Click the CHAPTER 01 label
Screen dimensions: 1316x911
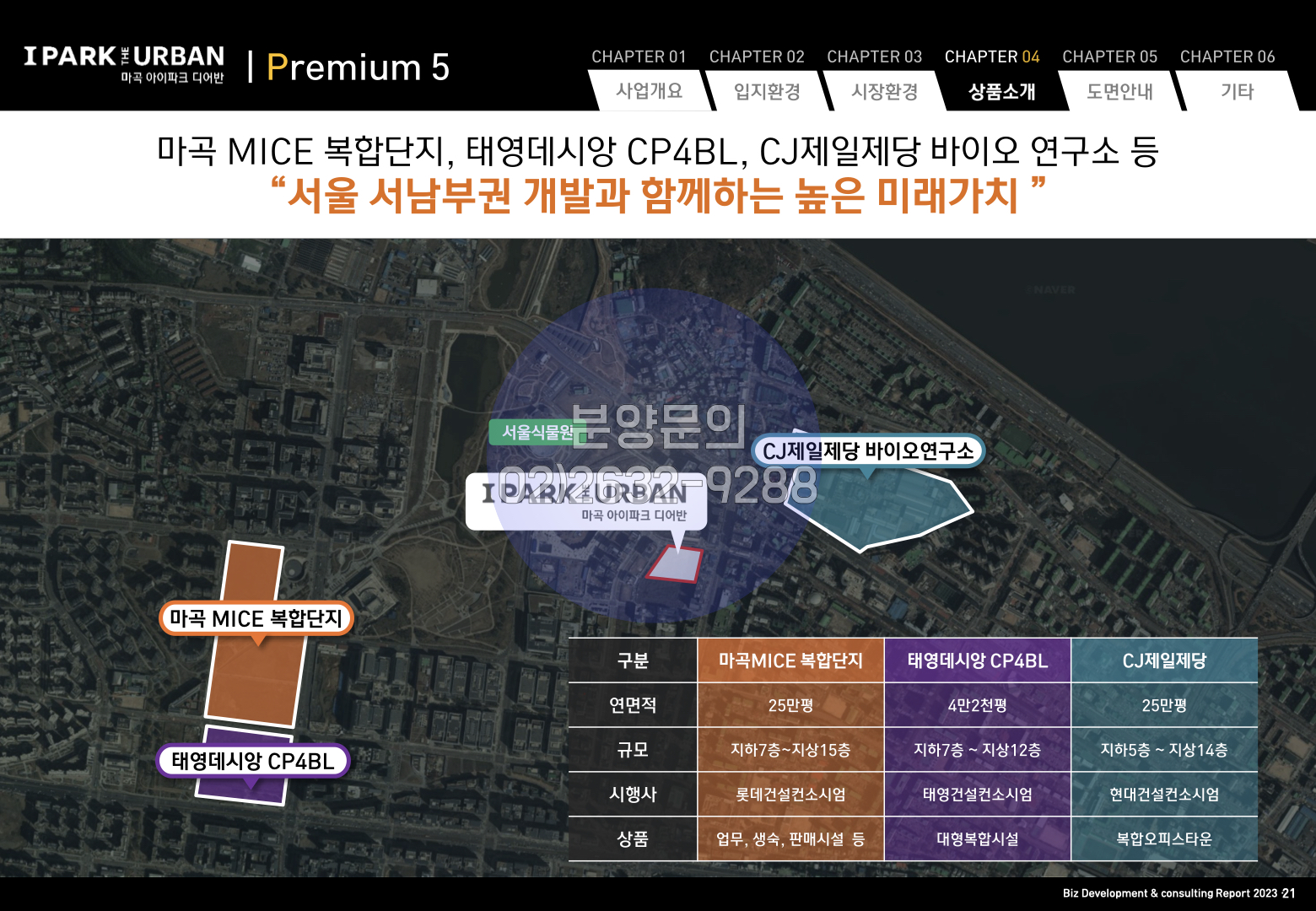639,57
